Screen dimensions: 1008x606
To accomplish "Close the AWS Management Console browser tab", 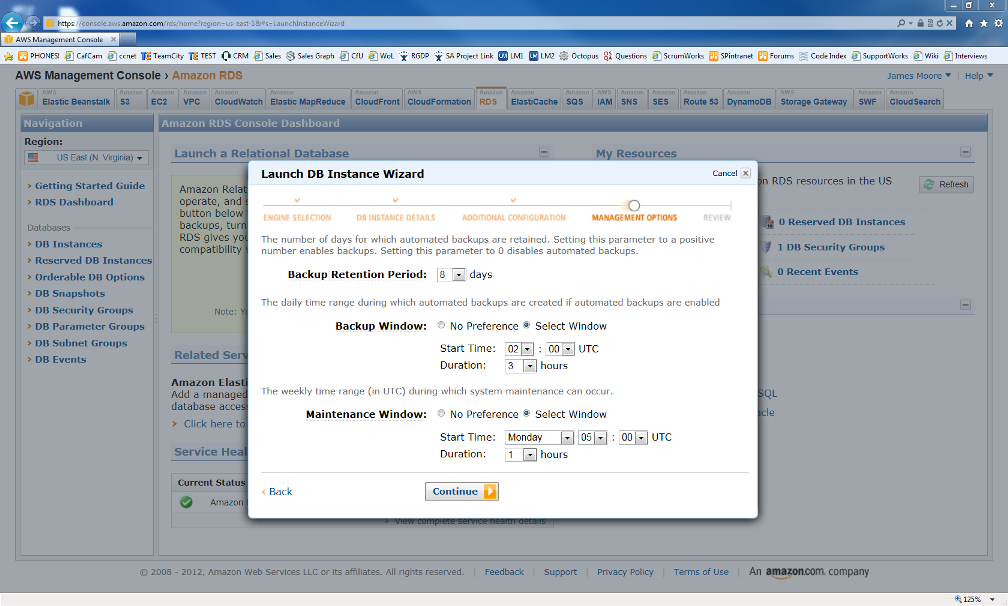I will (113, 39).
